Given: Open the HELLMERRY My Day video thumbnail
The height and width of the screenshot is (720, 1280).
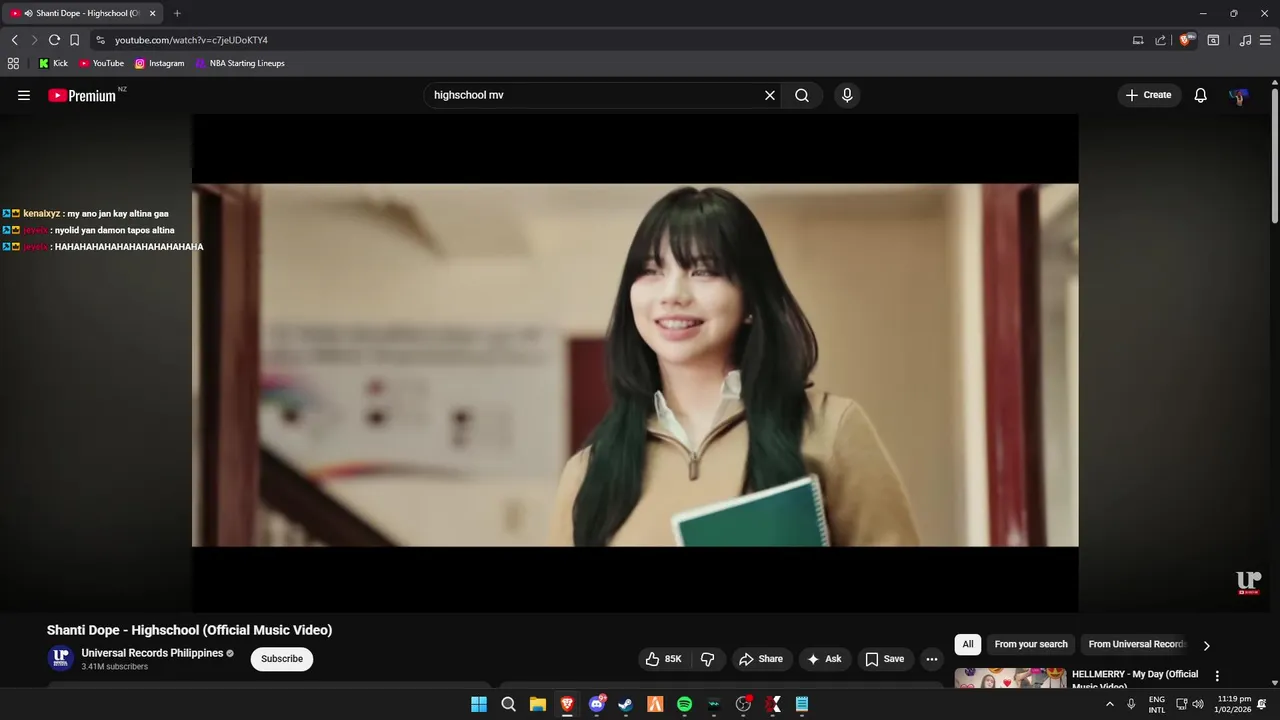Looking at the screenshot, I should click(1010, 678).
